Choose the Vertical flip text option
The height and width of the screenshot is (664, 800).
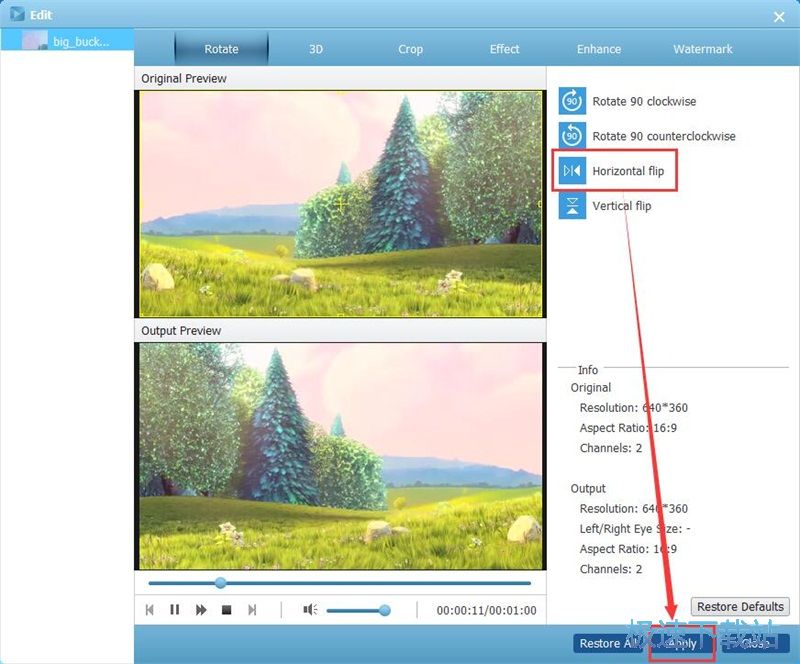pyautogui.click(x=621, y=206)
